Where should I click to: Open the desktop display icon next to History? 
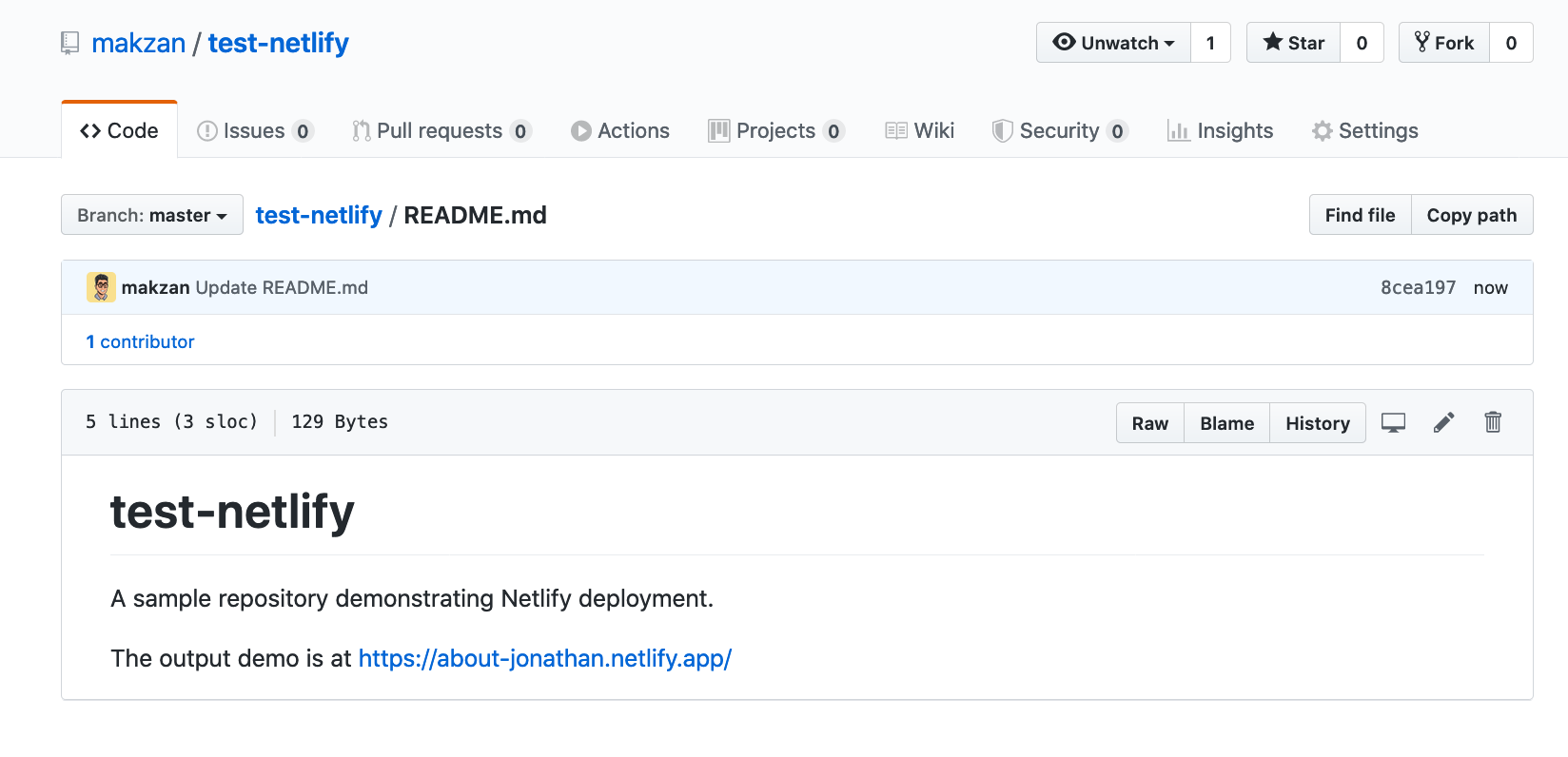1393,423
